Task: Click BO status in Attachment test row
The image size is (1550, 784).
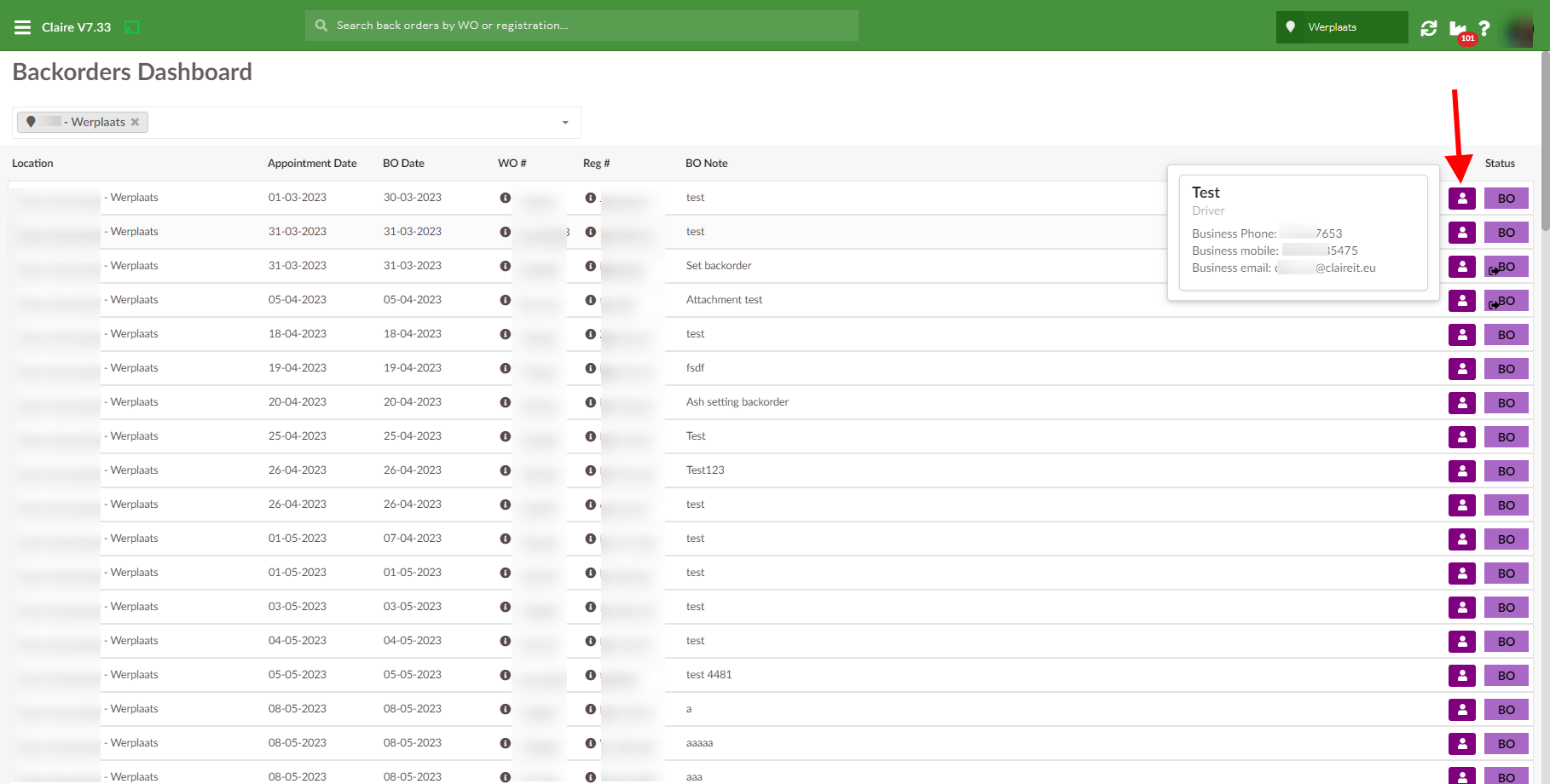Action: tap(1507, 301)
